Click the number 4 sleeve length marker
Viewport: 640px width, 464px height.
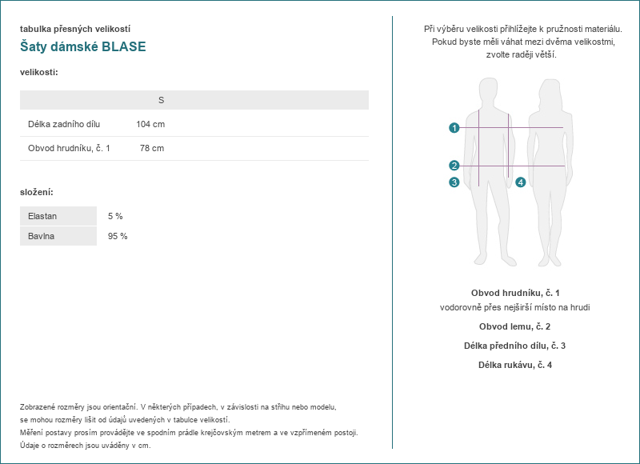click(x=520, y=182)
